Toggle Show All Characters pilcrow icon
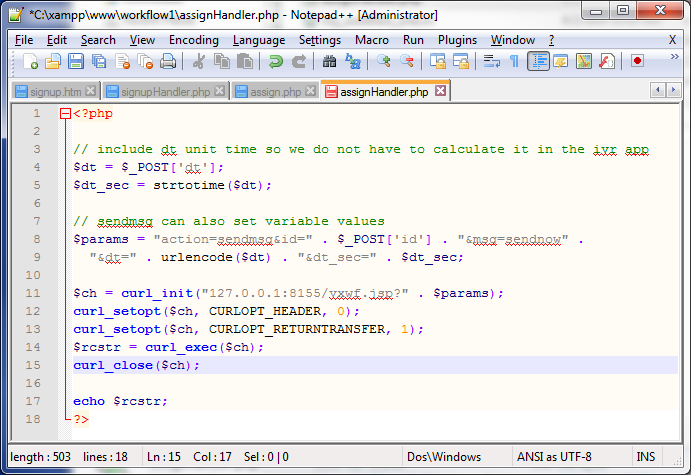This screenshot has height=475, width=691. pyautogui.click(x=514, y=61)
